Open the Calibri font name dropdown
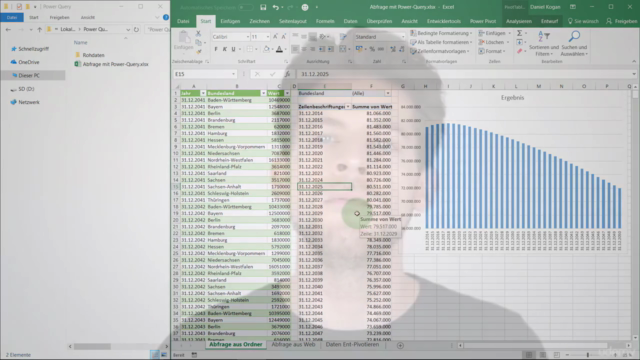 point(247,37)
